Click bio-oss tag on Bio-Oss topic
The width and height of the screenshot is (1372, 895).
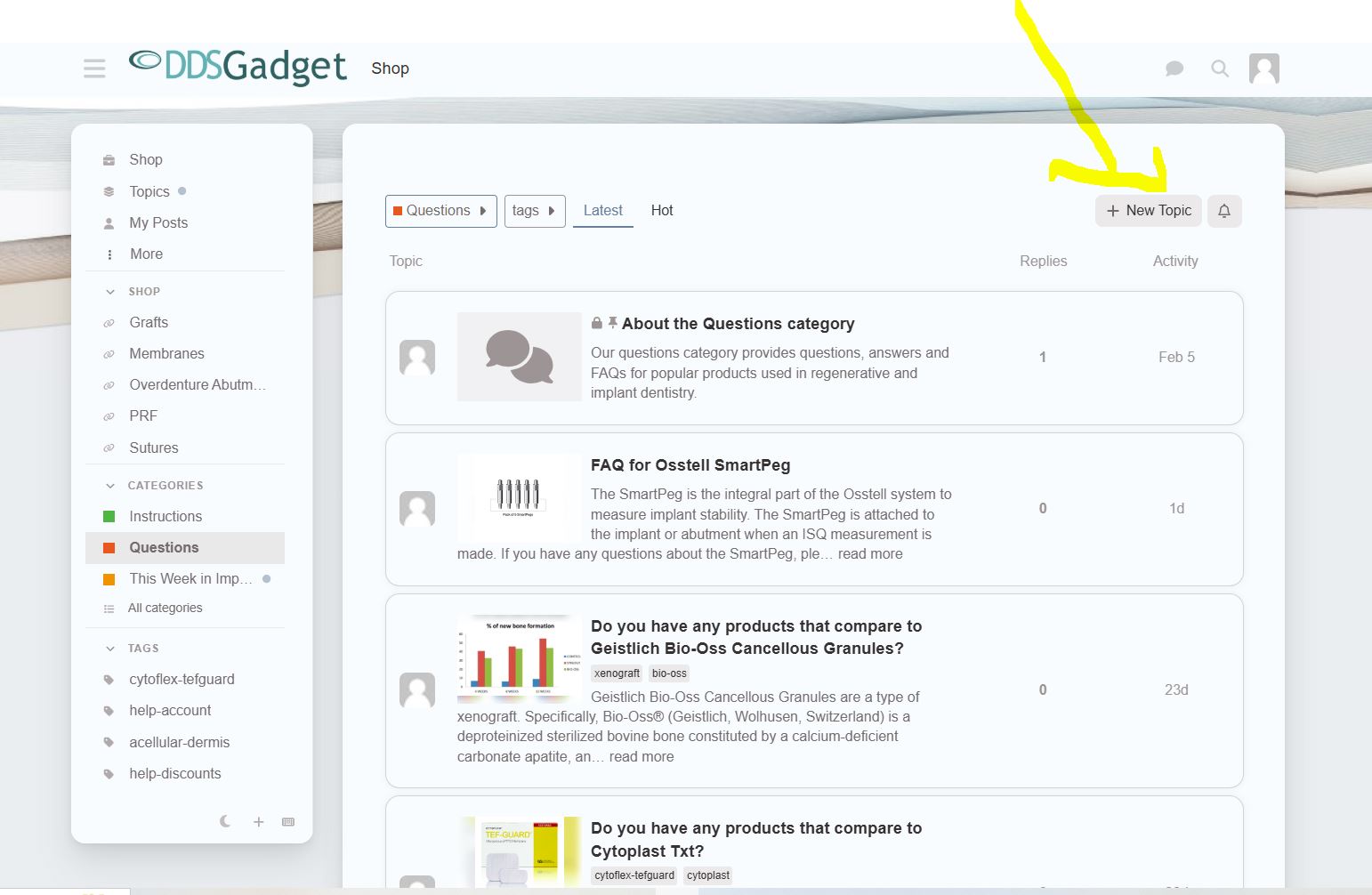669,673
